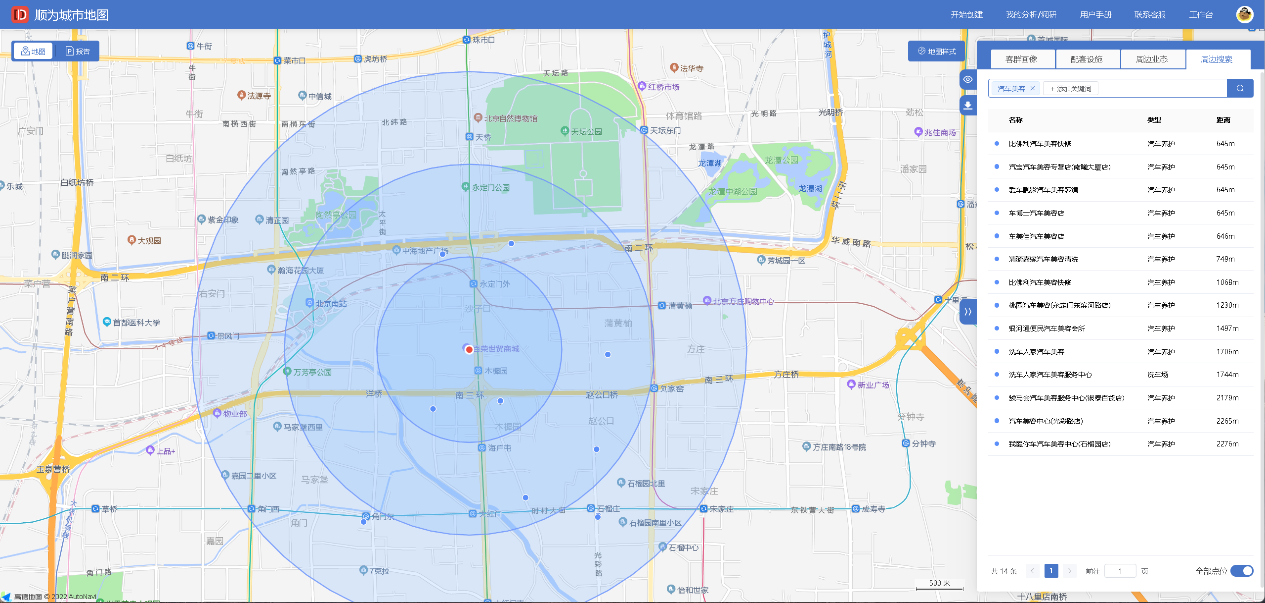Remove the search tag with its X
Viewport: 1265px width, 603px height.
(x=1033, y=89)
